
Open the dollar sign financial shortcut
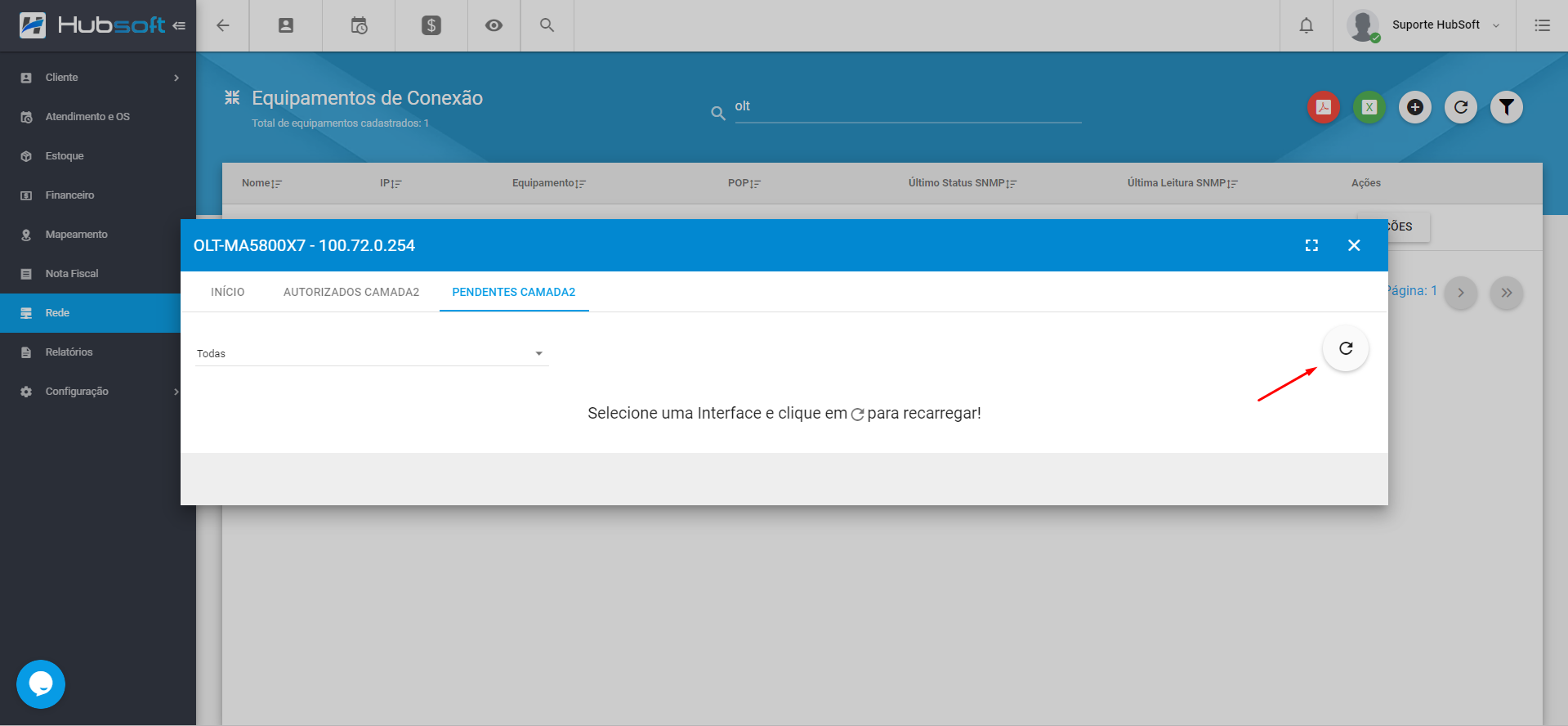point(431,25)
